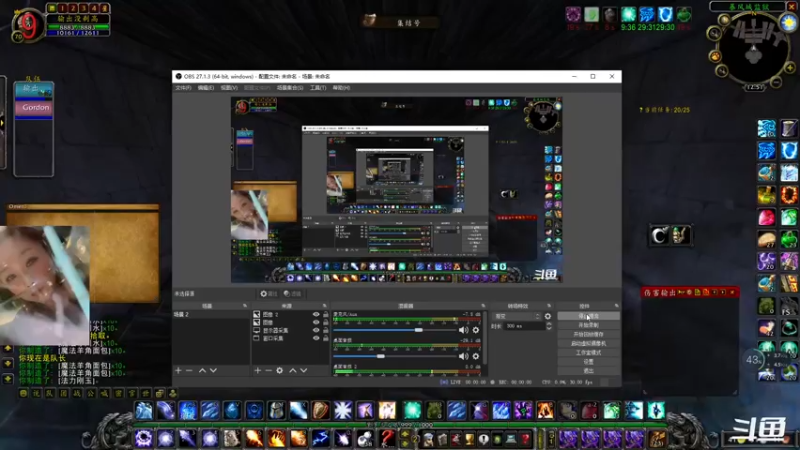Mute the 桌面音频 desktop audio channel
Viewport: 800px width, 450px height.
pos(463,356)
